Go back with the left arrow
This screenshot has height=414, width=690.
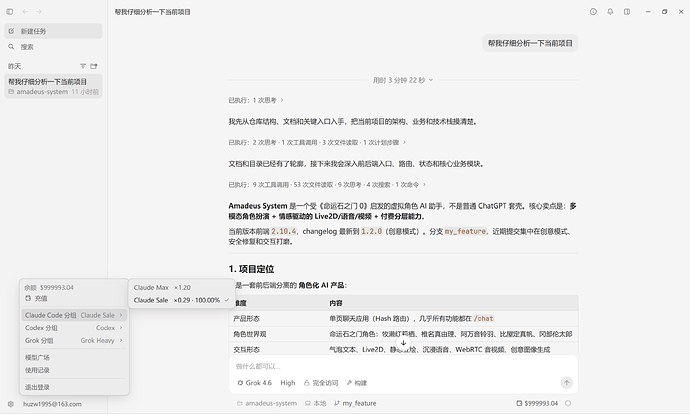click(25, 12)
